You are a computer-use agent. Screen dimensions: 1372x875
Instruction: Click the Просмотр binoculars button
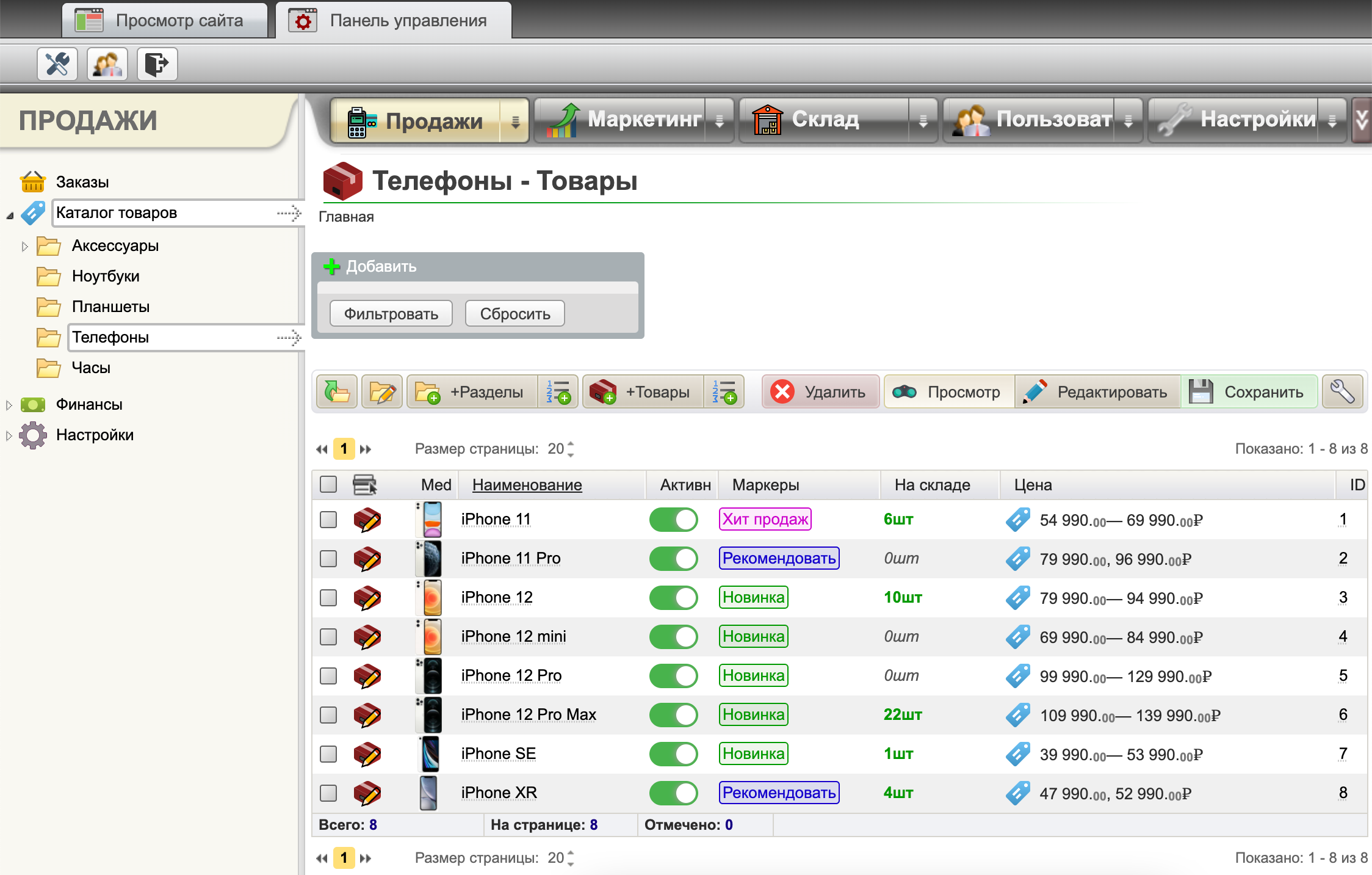click(x=950, y=391)
